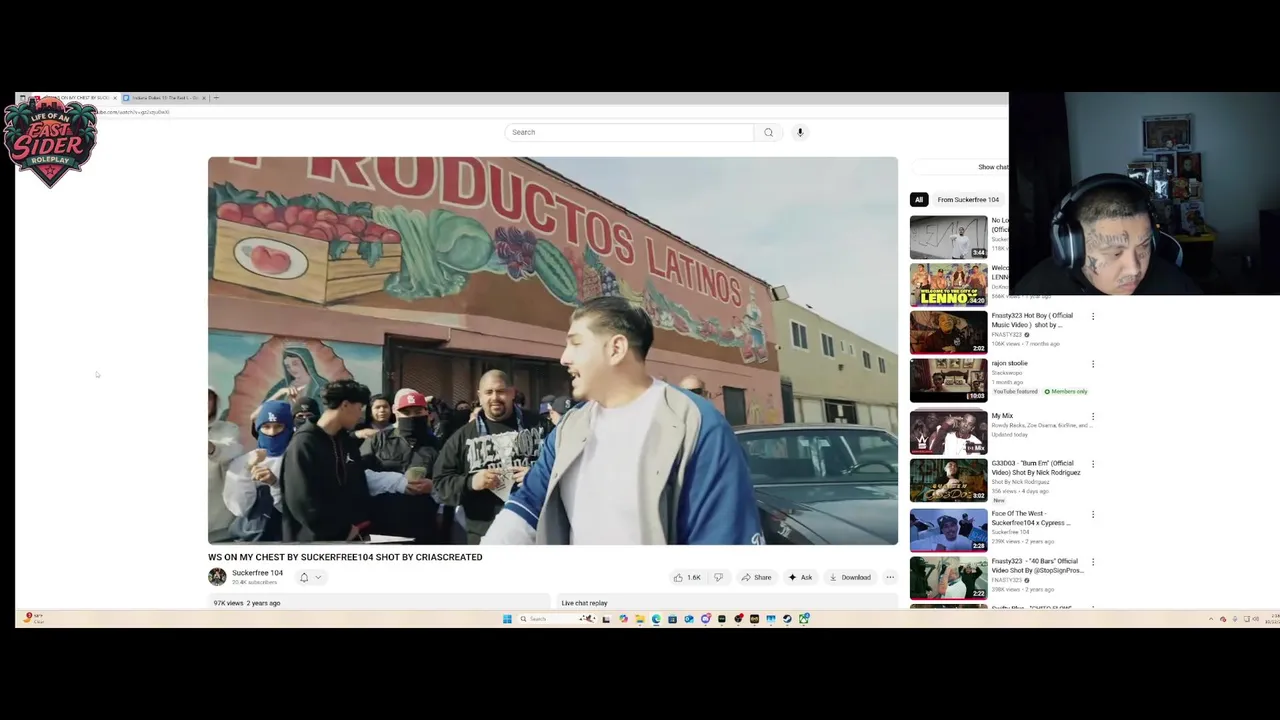Open the My Mix playlist thumbnail

tap(948, 432)
